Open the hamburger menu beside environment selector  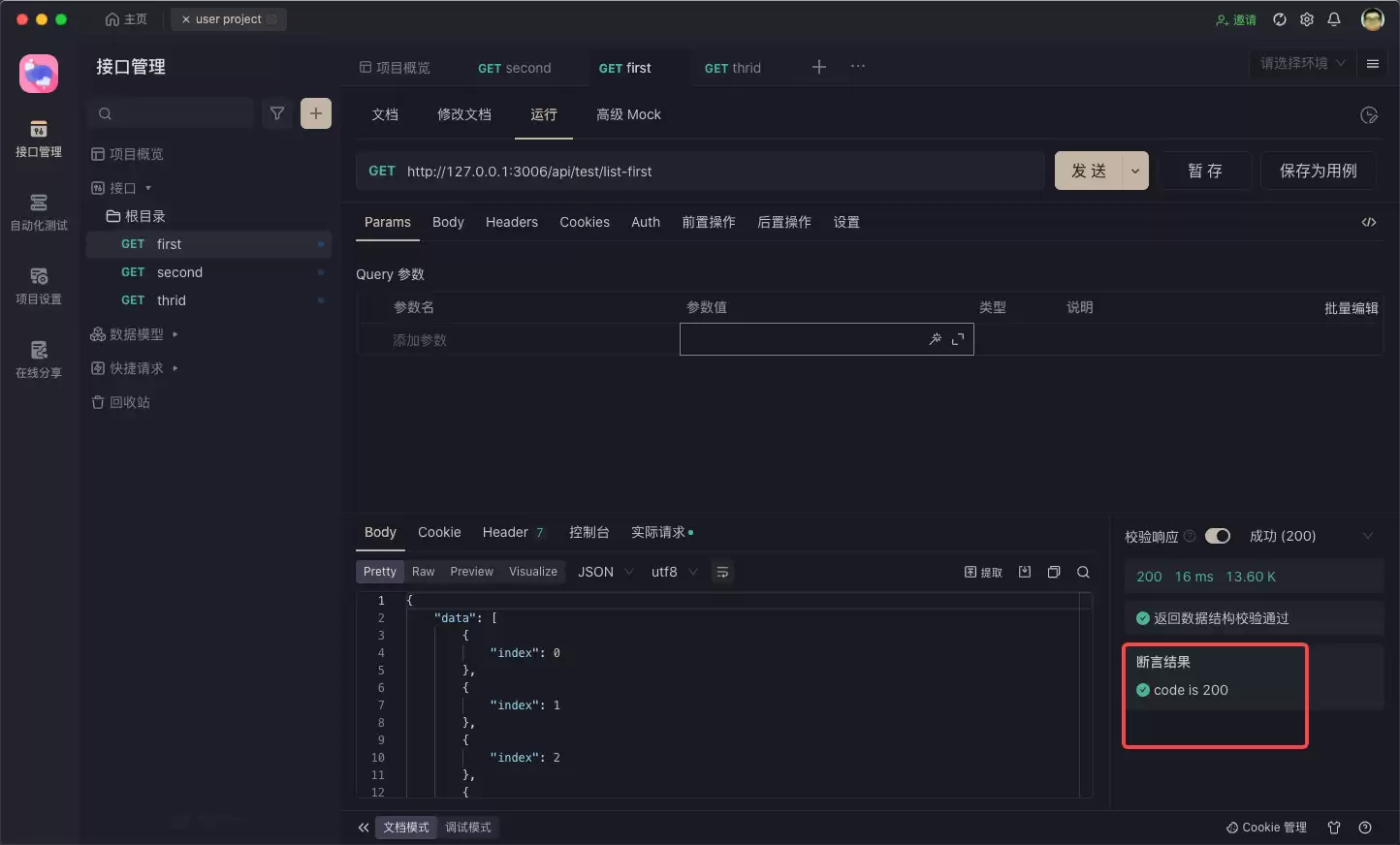point(1373,64)
